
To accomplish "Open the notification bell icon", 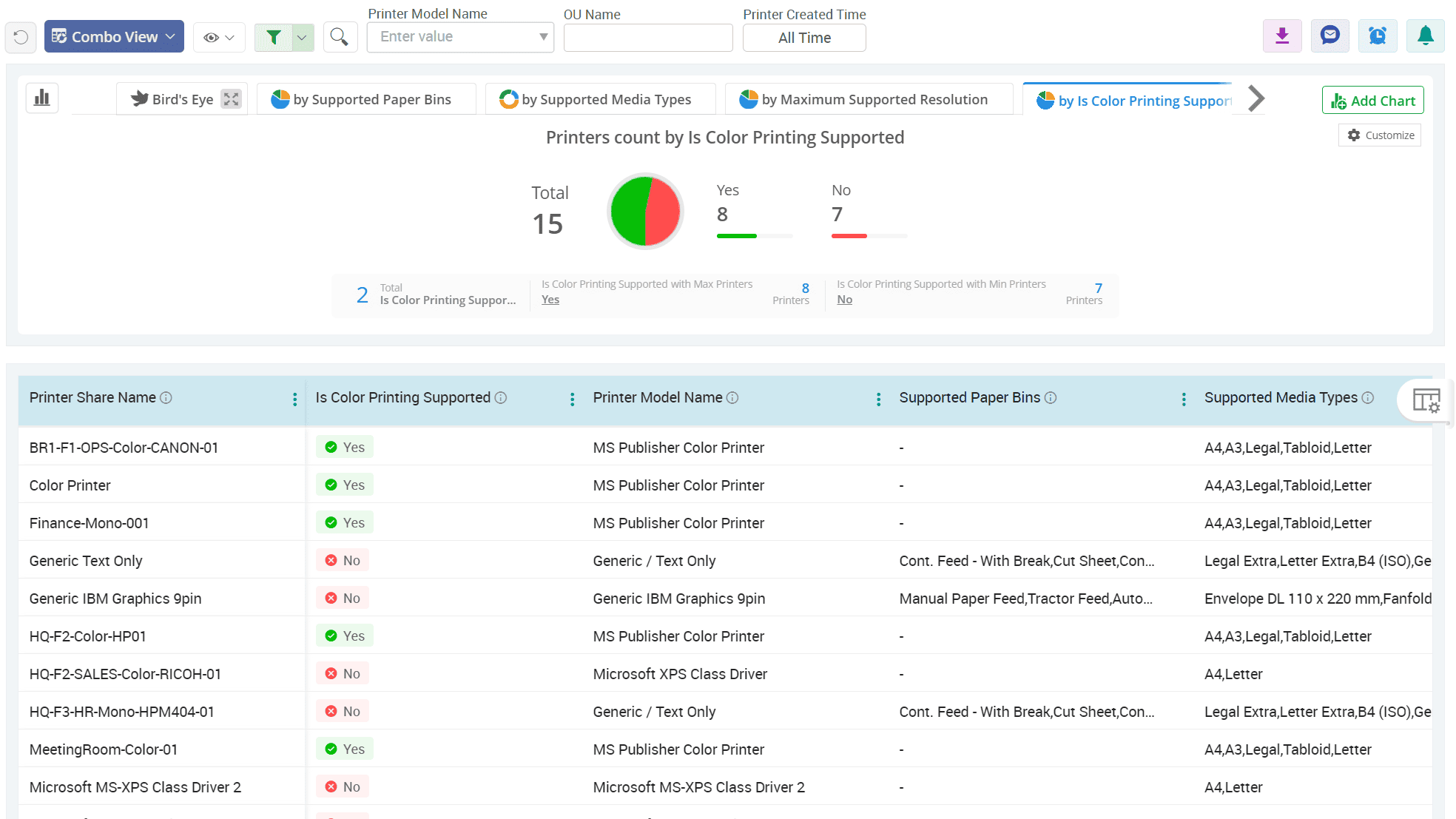I will (1425, 36).
